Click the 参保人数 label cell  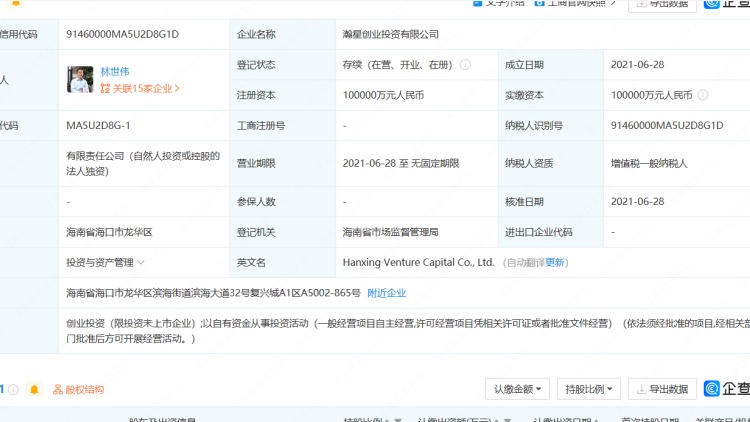click(x=283, y=201)
